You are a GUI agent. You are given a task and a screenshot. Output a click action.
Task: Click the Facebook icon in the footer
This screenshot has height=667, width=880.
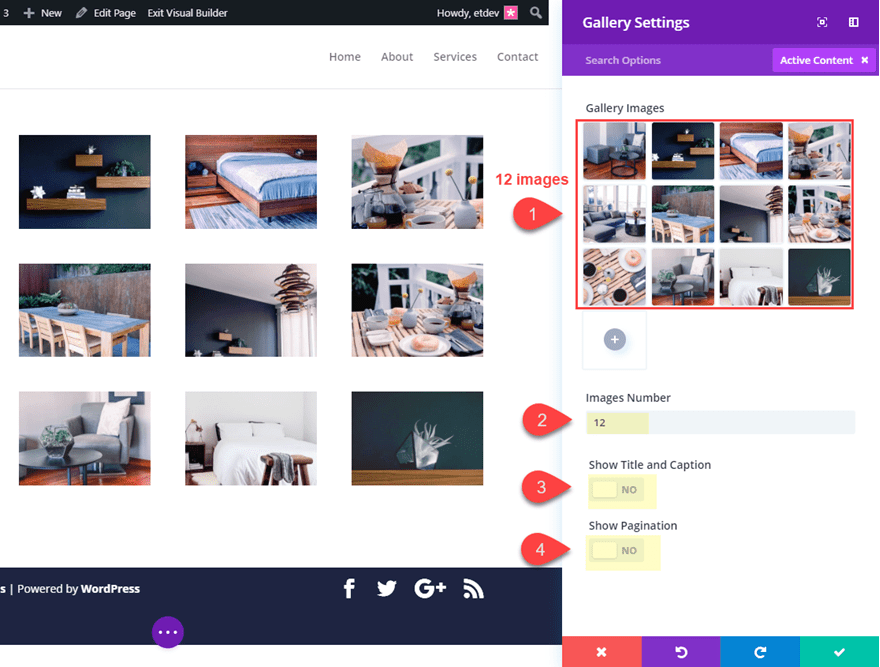click(349, 589)
